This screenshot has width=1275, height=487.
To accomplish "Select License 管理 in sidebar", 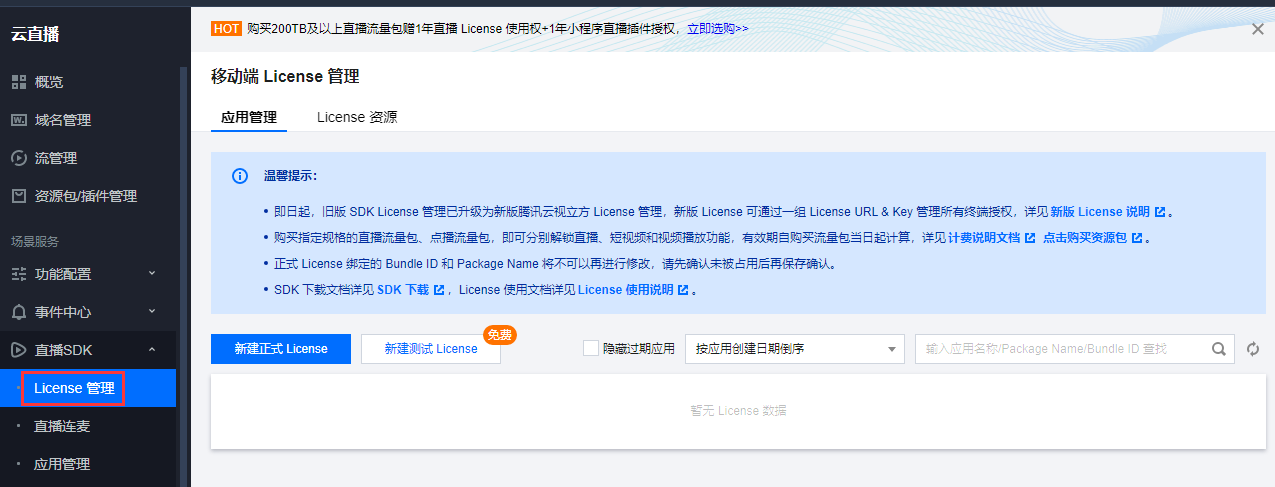I will pyautogui.click(x=88, y=388).
